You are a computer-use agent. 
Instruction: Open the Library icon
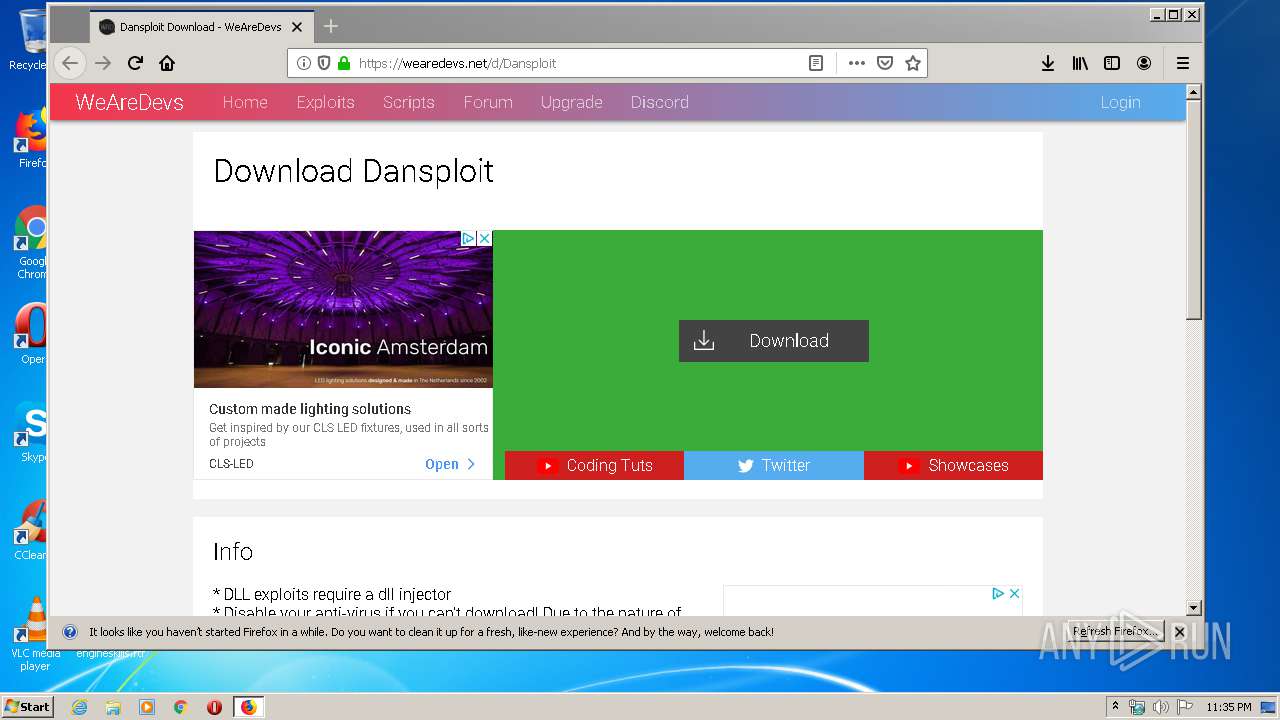1080,63
